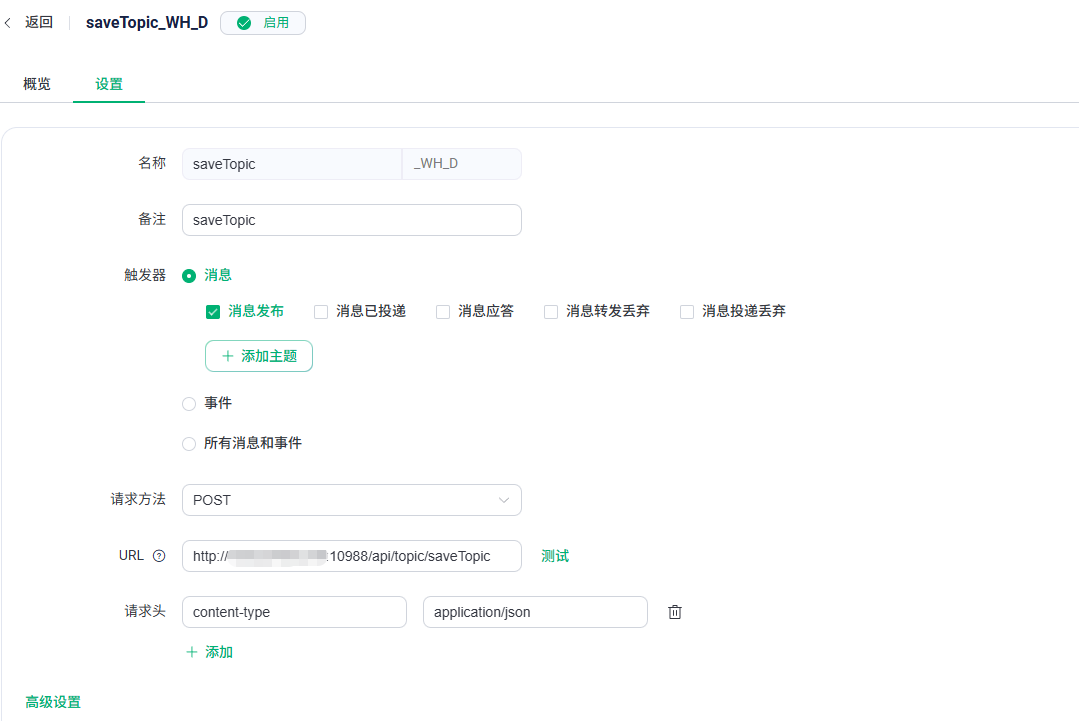The width and height of the screenshot is (1079, 721).
Task: Add a new request header via 添加
Action: [x=210, y=652]
